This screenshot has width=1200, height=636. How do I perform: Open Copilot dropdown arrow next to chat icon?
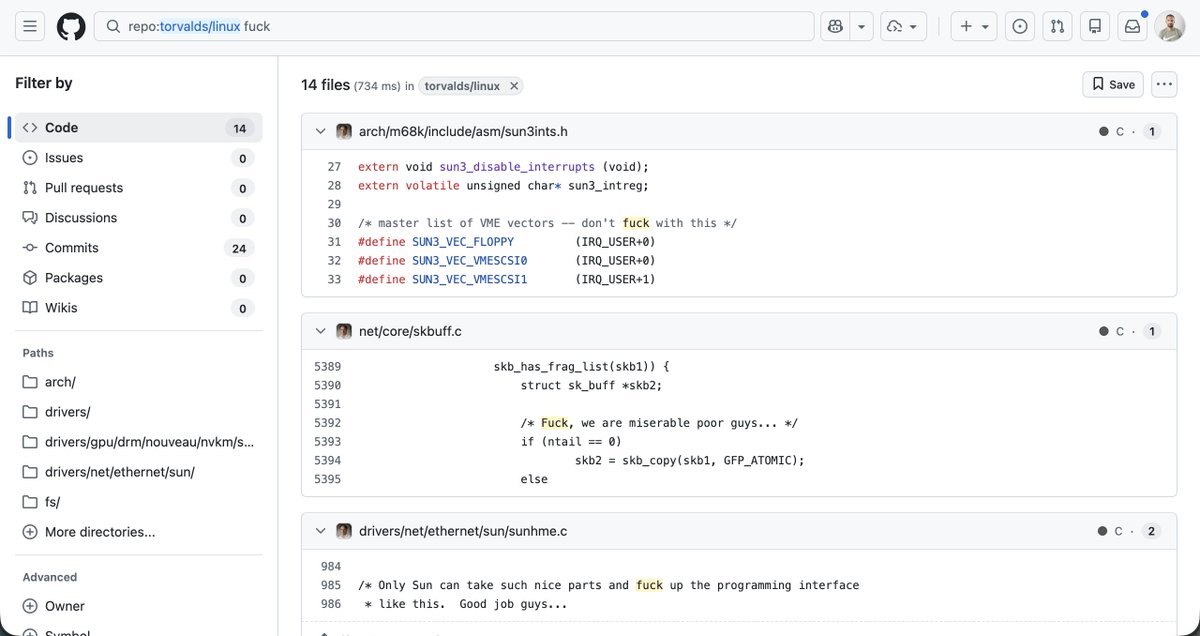point(861,27)
